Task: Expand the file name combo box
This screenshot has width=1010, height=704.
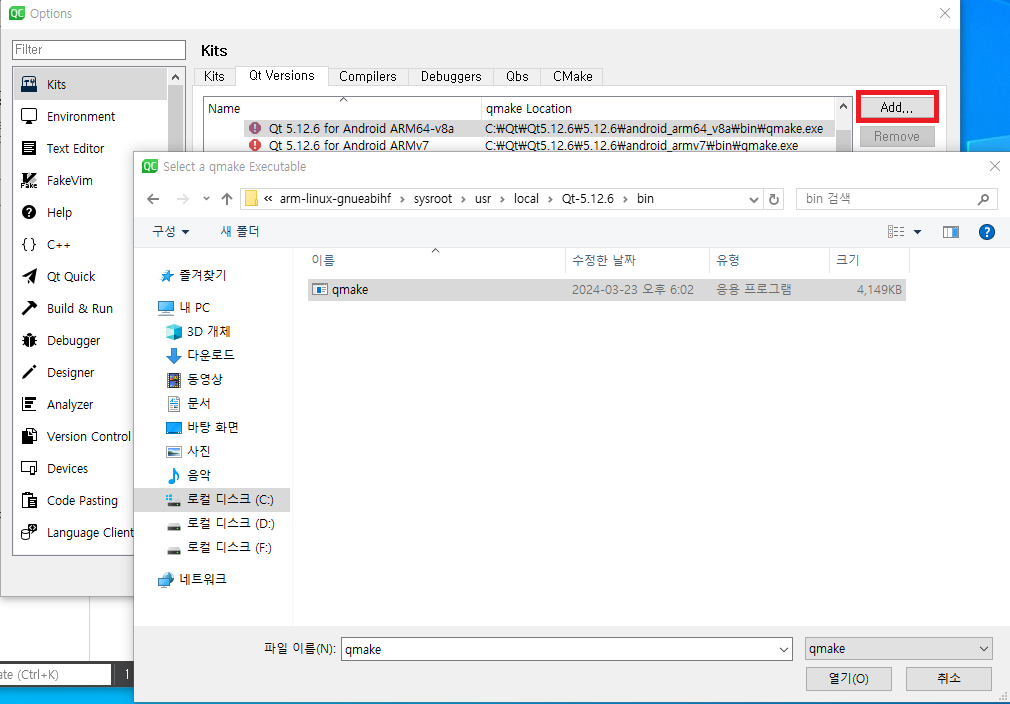Action: pyautogui.click(x=784, y=648)
